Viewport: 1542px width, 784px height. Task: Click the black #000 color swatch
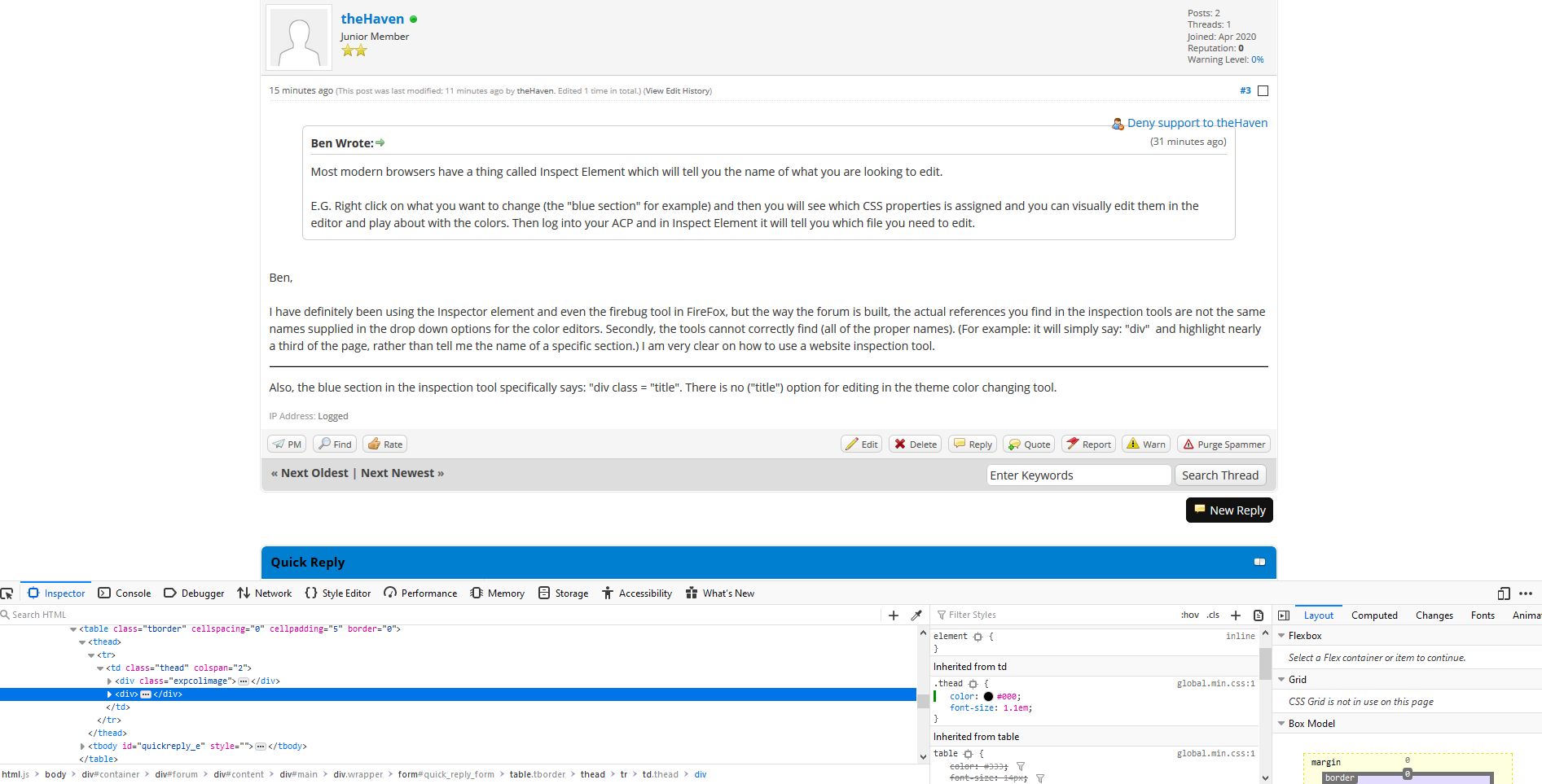point(988,697)
